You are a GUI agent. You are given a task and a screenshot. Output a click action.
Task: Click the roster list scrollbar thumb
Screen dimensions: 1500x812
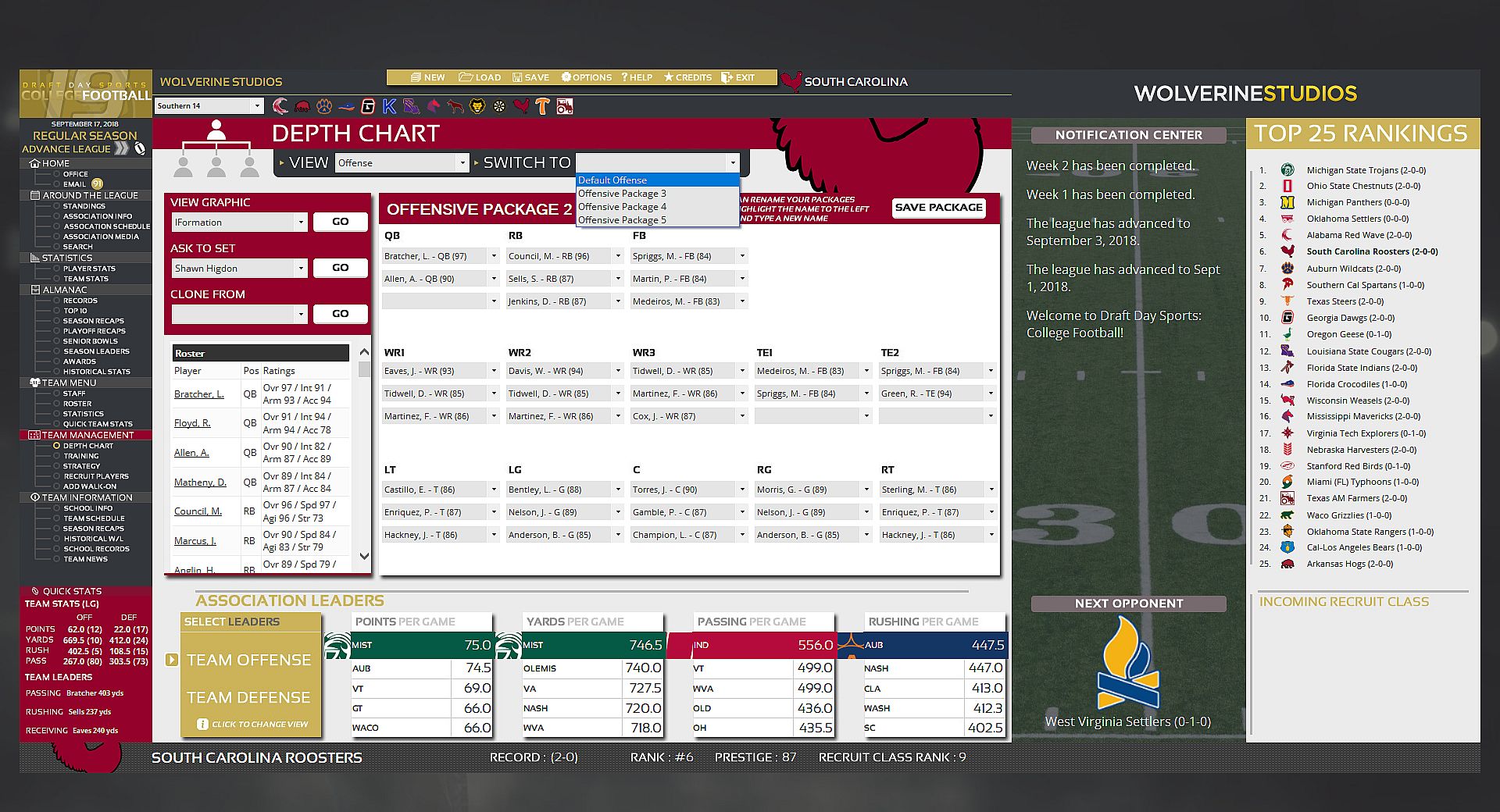[x=364, y=369]
